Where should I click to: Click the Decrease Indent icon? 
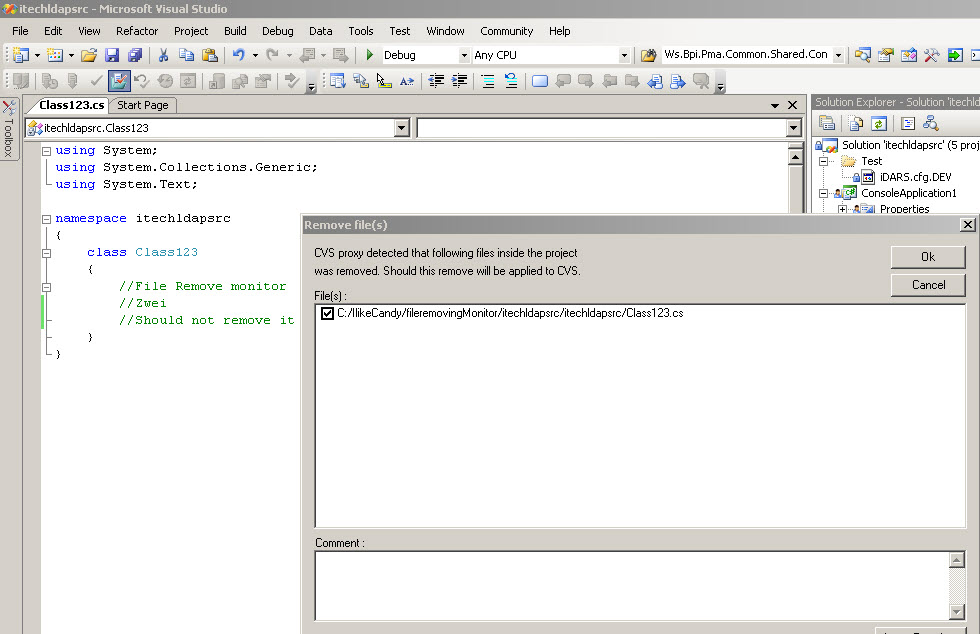[x=437, y=81]
